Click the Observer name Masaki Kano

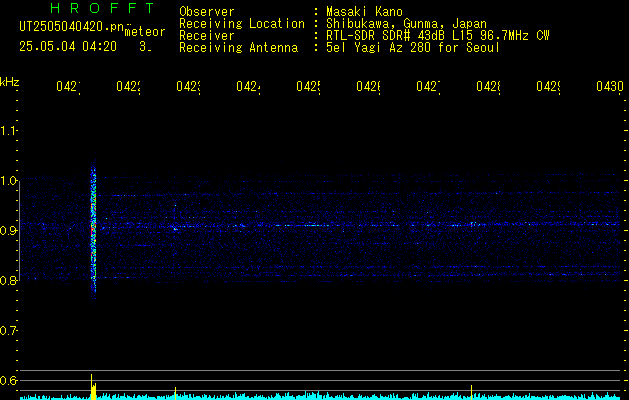coord(364,12)
